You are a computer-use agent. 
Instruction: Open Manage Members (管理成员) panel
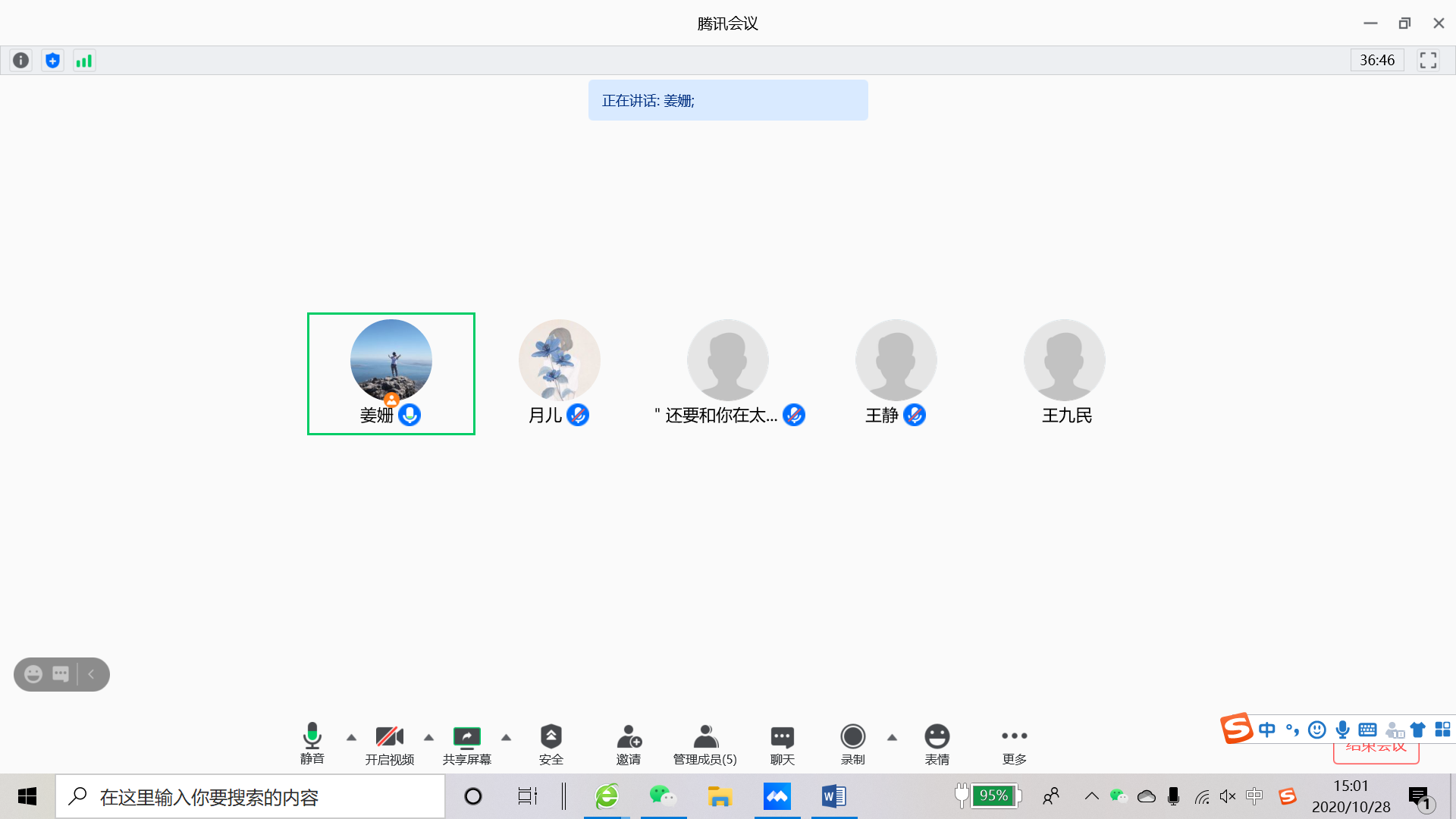click(705, 744)
